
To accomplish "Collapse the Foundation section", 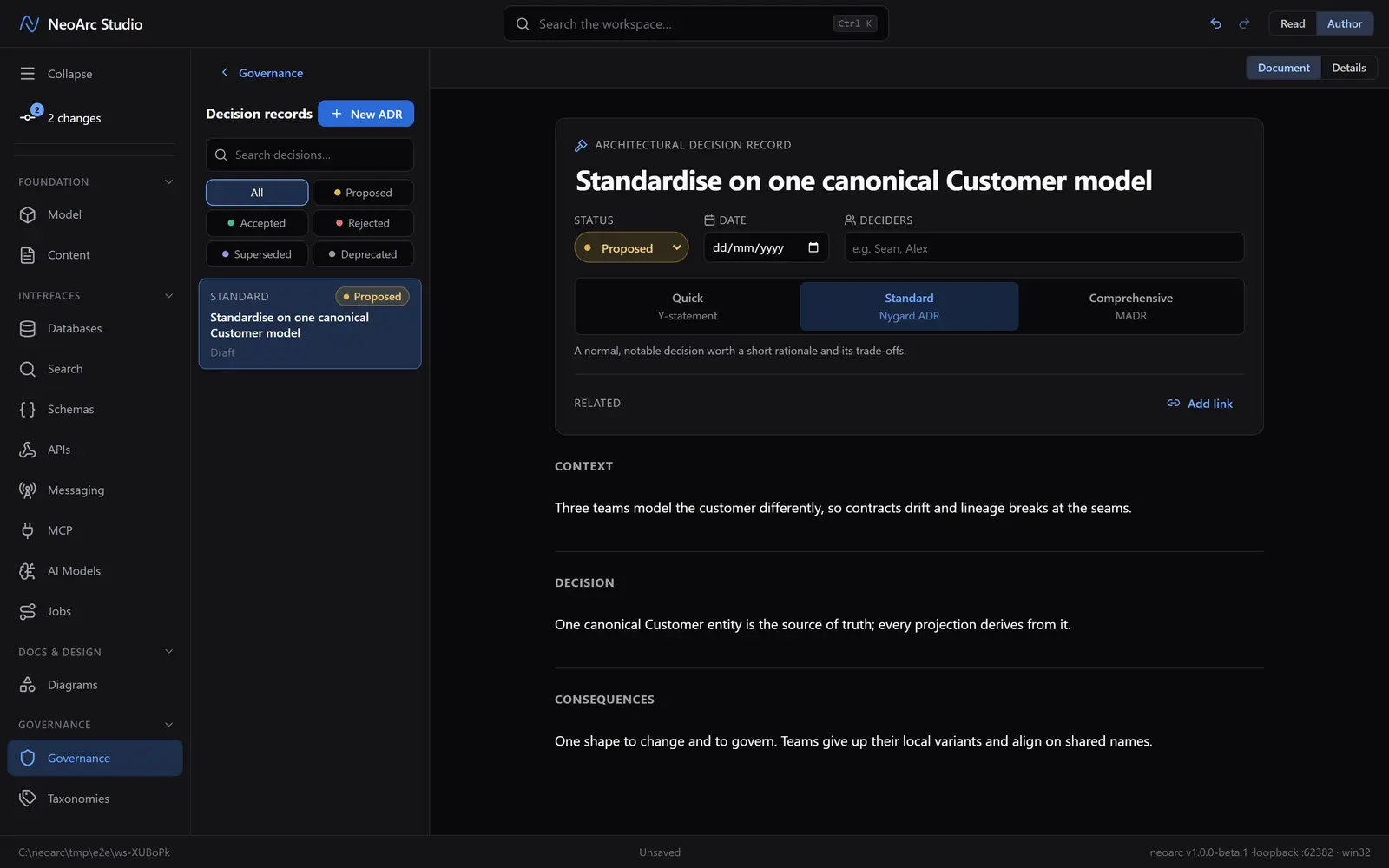I will coord(169,181).
